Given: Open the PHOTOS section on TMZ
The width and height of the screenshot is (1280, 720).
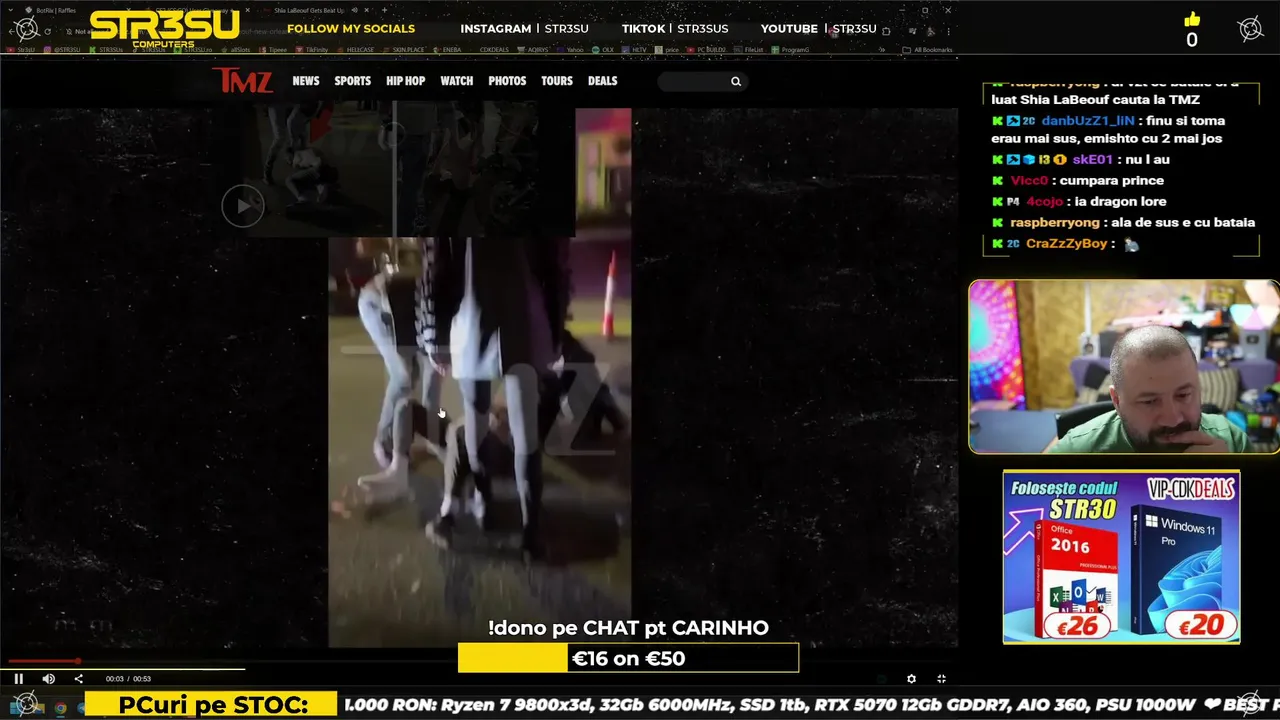Looking at the screenshot, I should [x=507, y=81].
